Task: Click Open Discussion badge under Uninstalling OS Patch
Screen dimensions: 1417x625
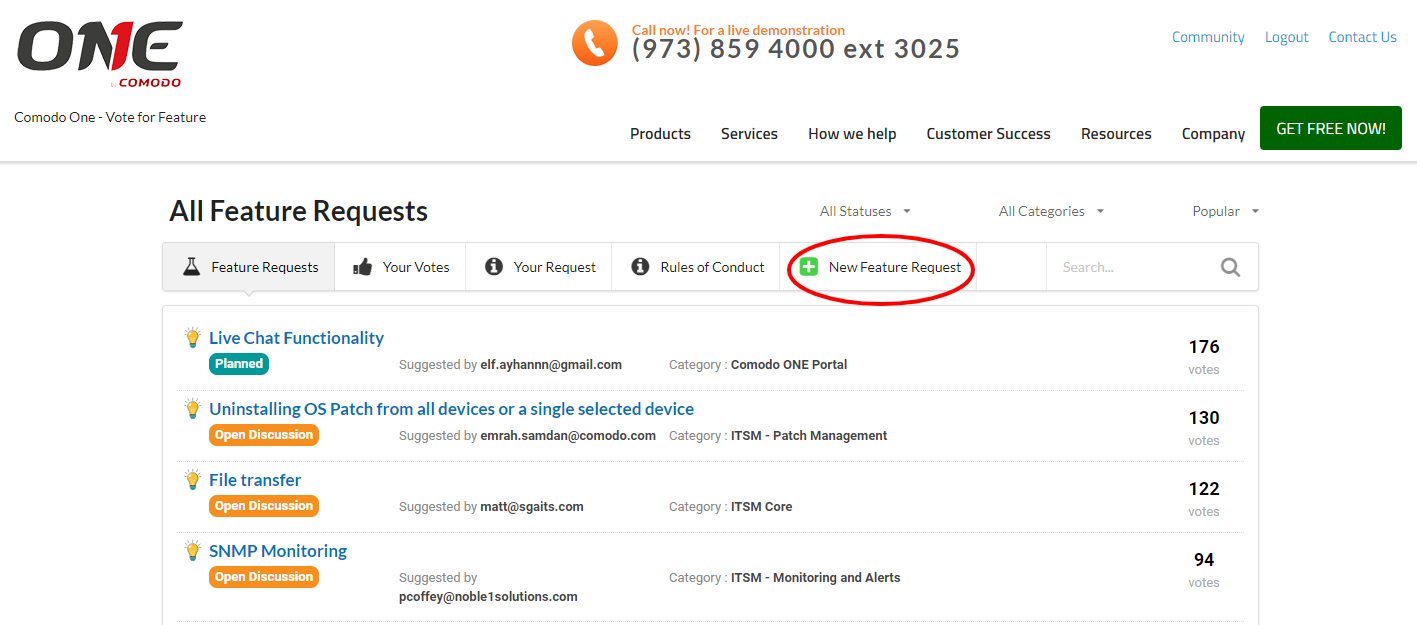Action: point(264,435)
